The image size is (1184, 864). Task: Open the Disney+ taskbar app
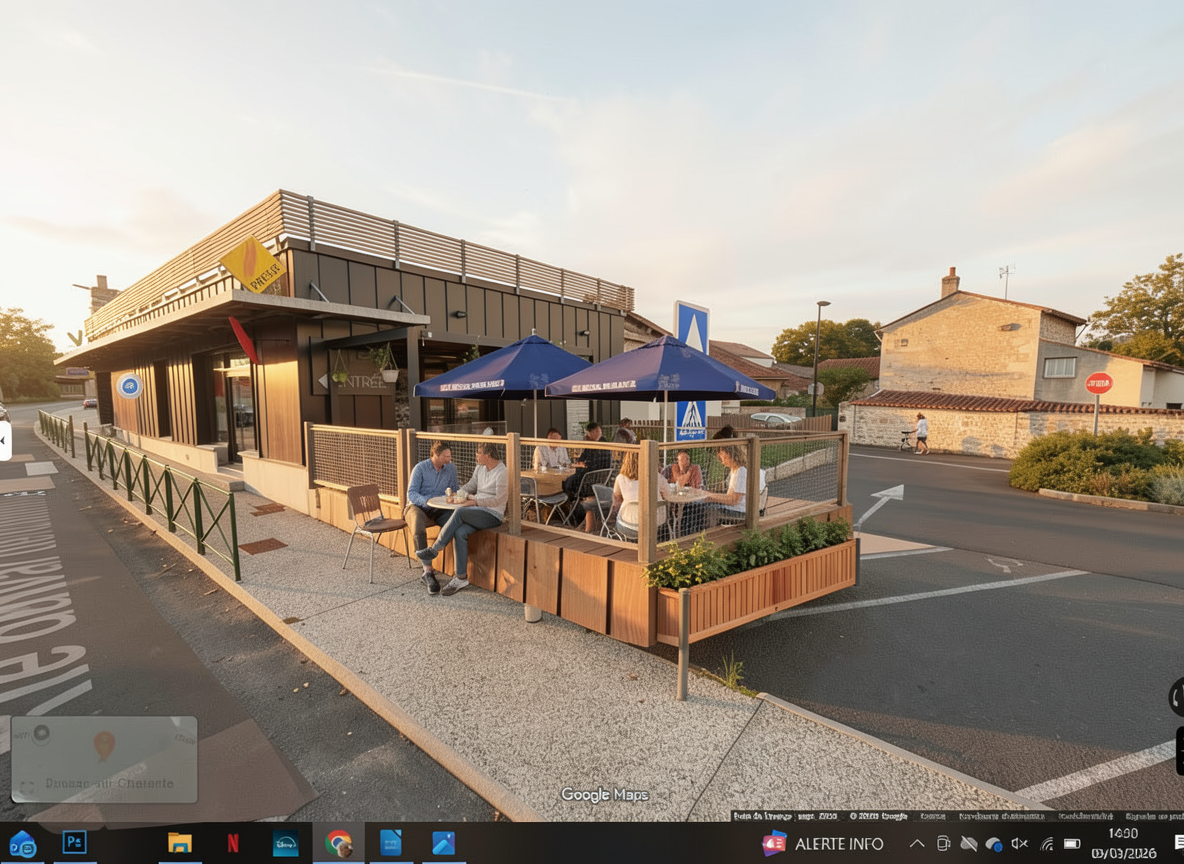[286, 843]
